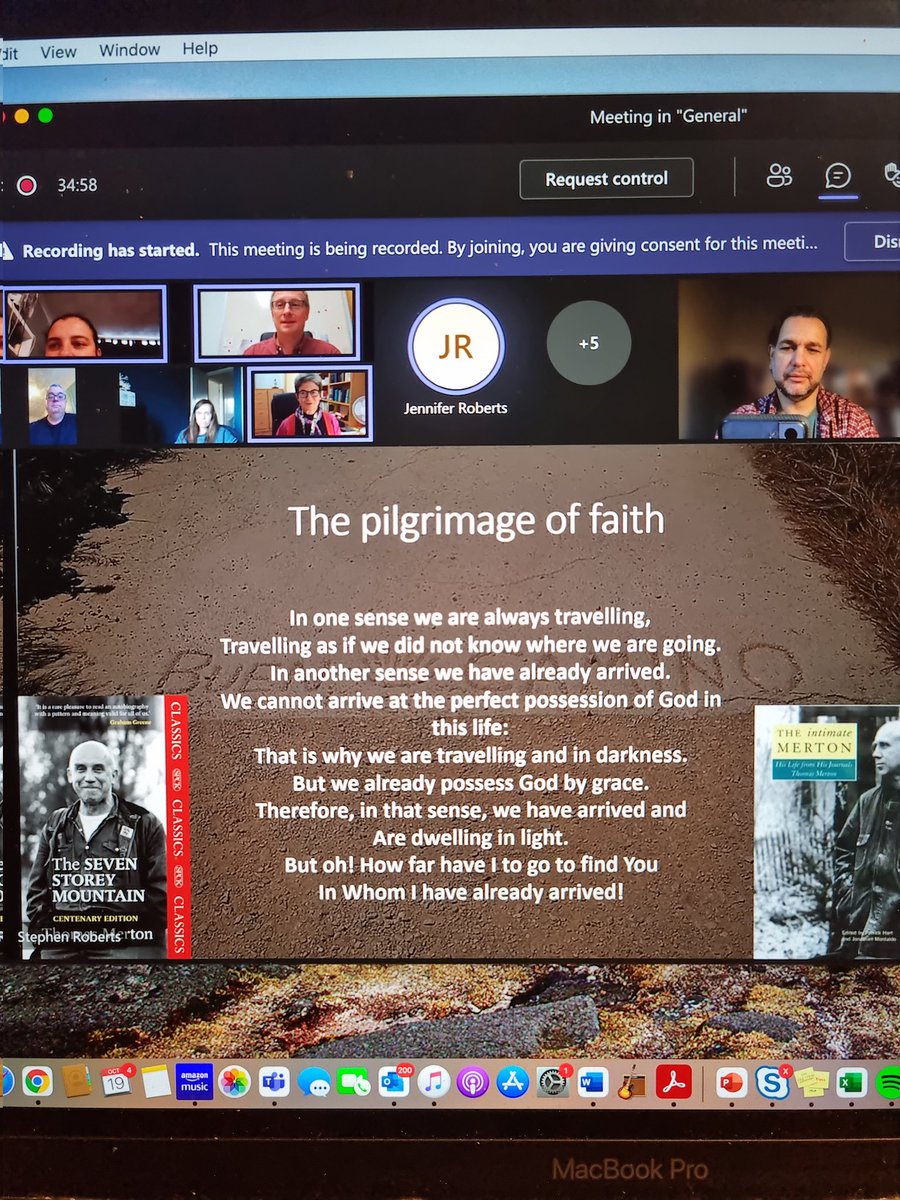Open GarageBand from the Dock
Viewport: 900px width, 1200px height.
[634, 1081]
